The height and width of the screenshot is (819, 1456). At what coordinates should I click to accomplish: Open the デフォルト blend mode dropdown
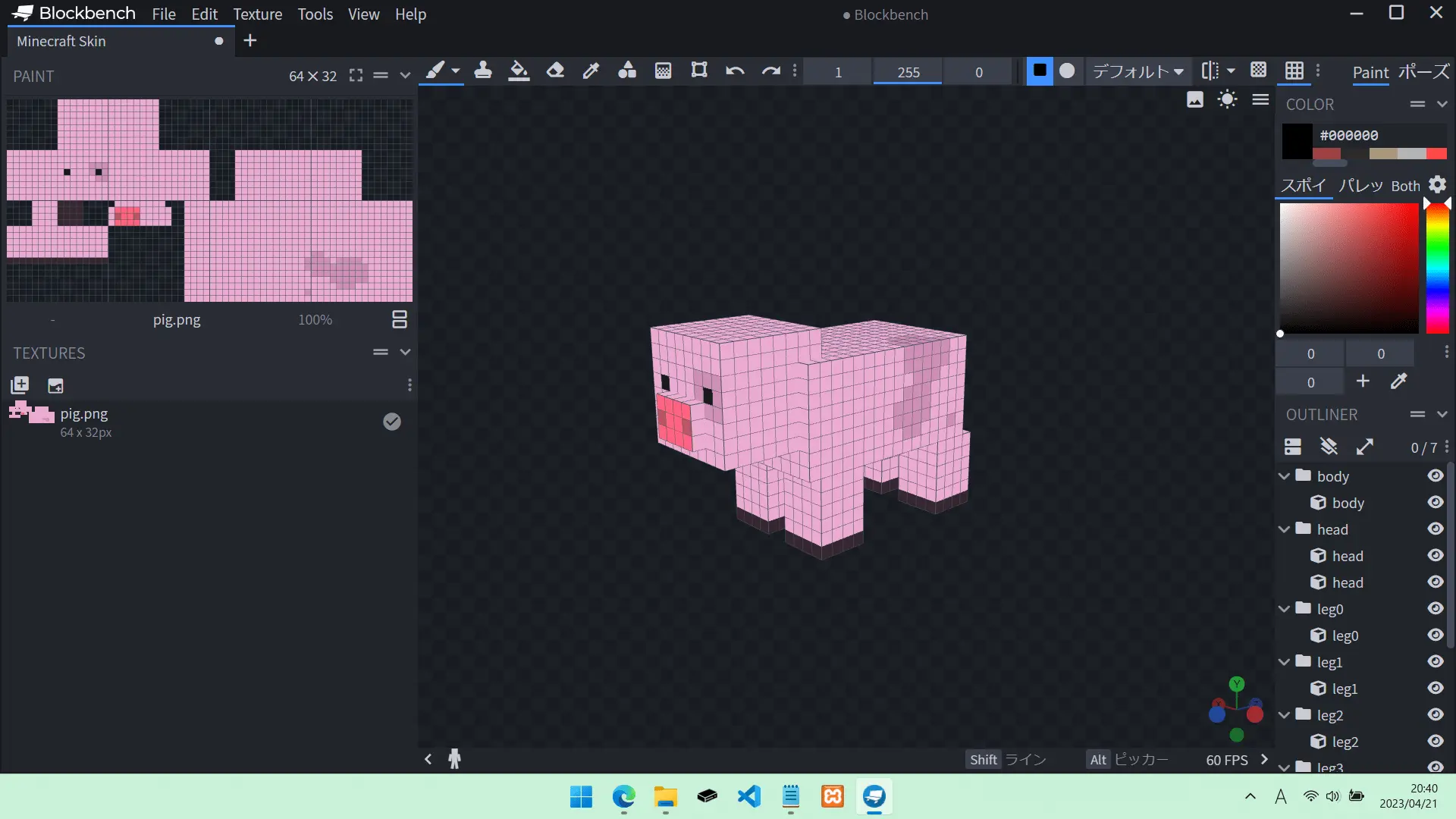pyautogui.click(x=1137, y=71)
